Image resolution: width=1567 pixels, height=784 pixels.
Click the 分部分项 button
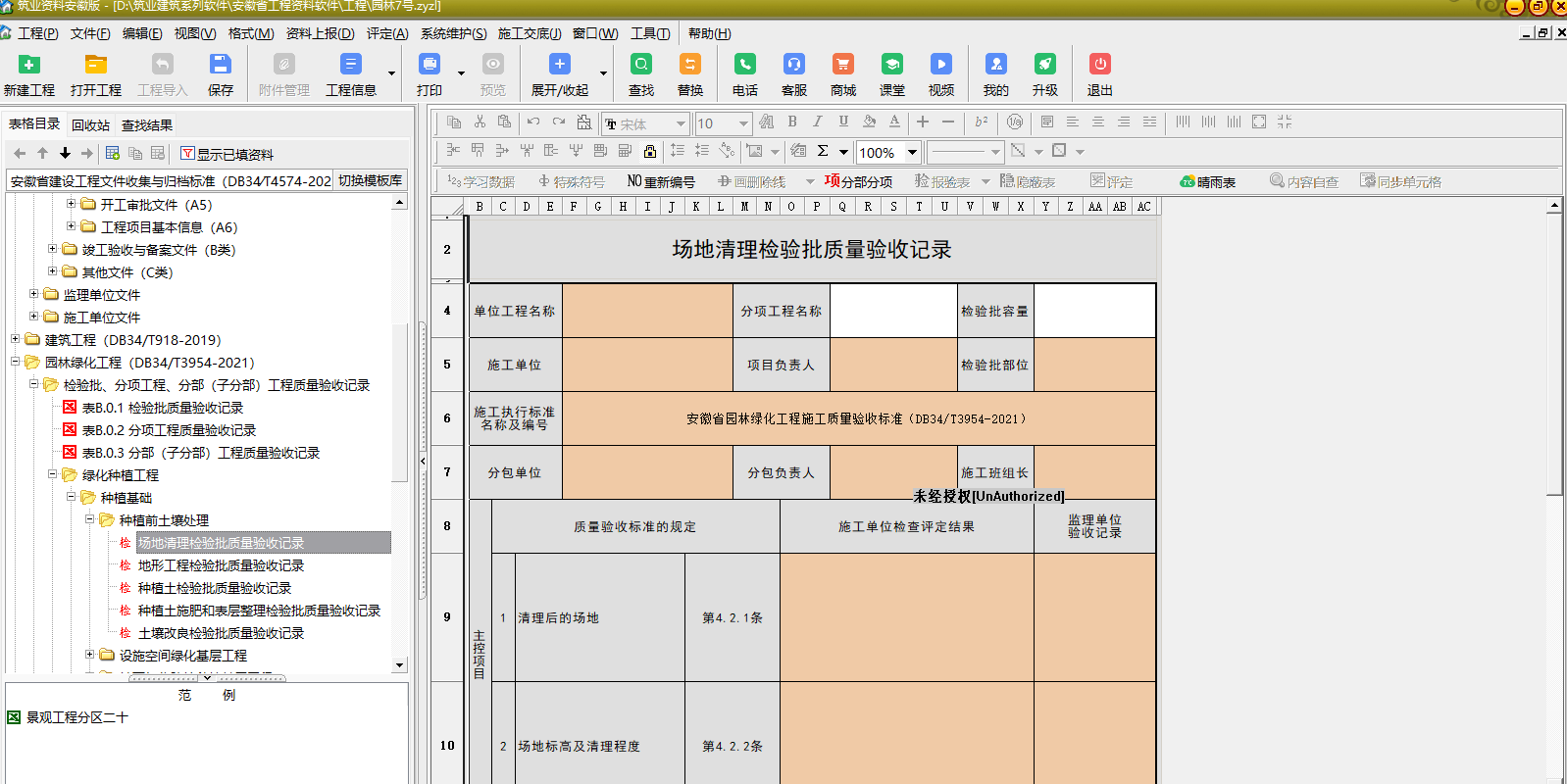858,181
